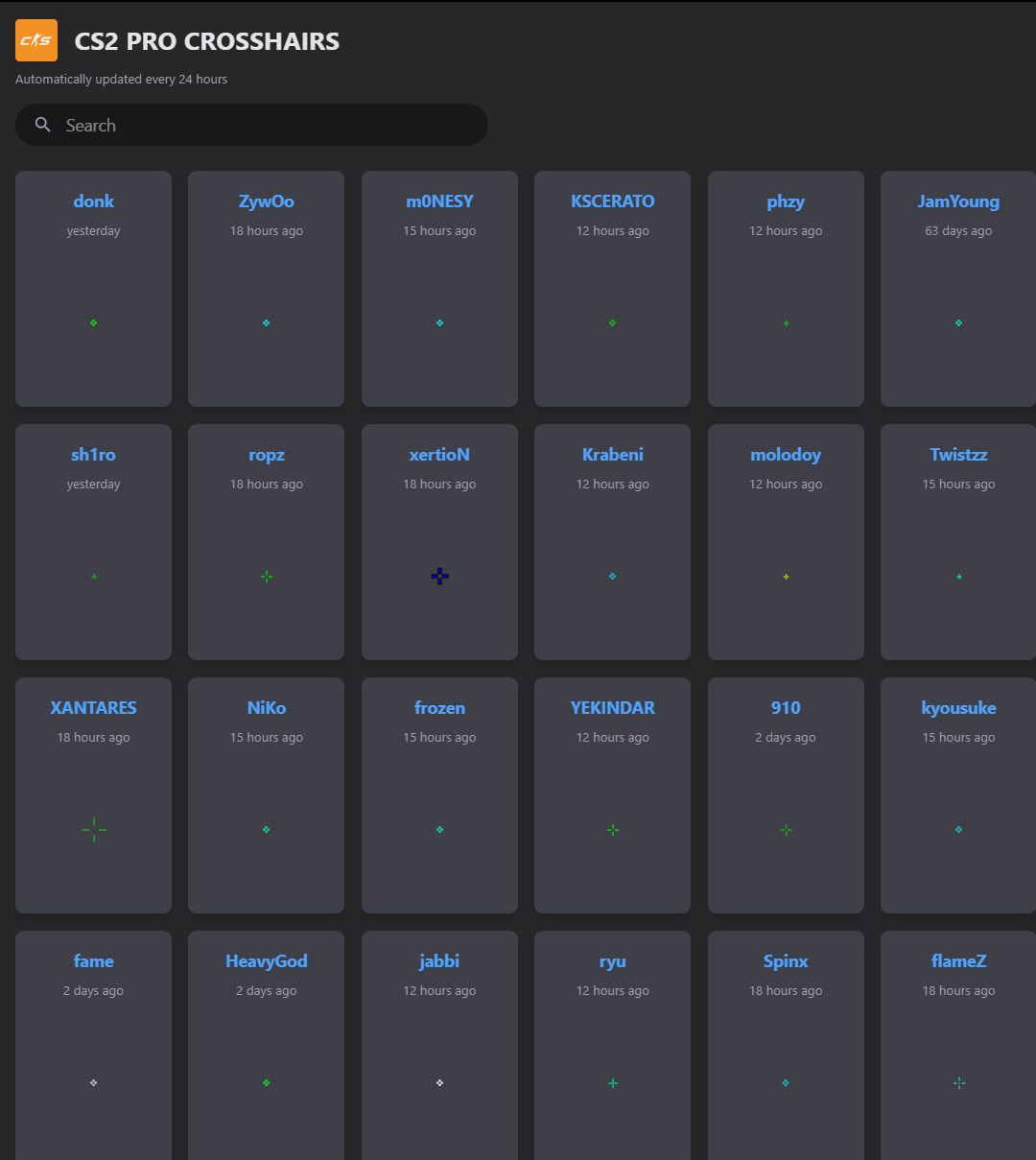Select kyousuke player name
The height and width of the screenshot is (1160, 1036).
click(958, 708)
